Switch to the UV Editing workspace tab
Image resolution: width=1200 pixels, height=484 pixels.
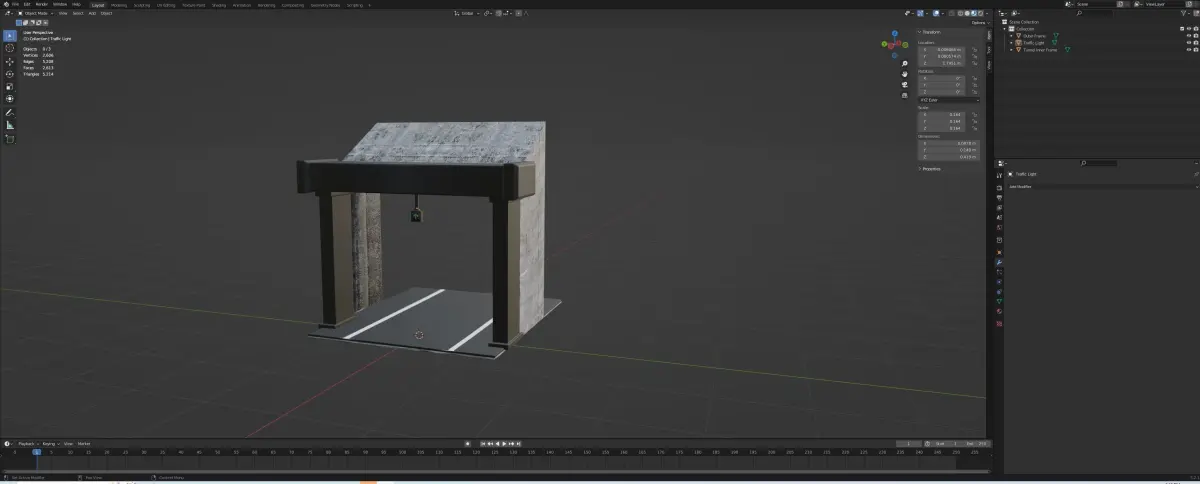166,4
